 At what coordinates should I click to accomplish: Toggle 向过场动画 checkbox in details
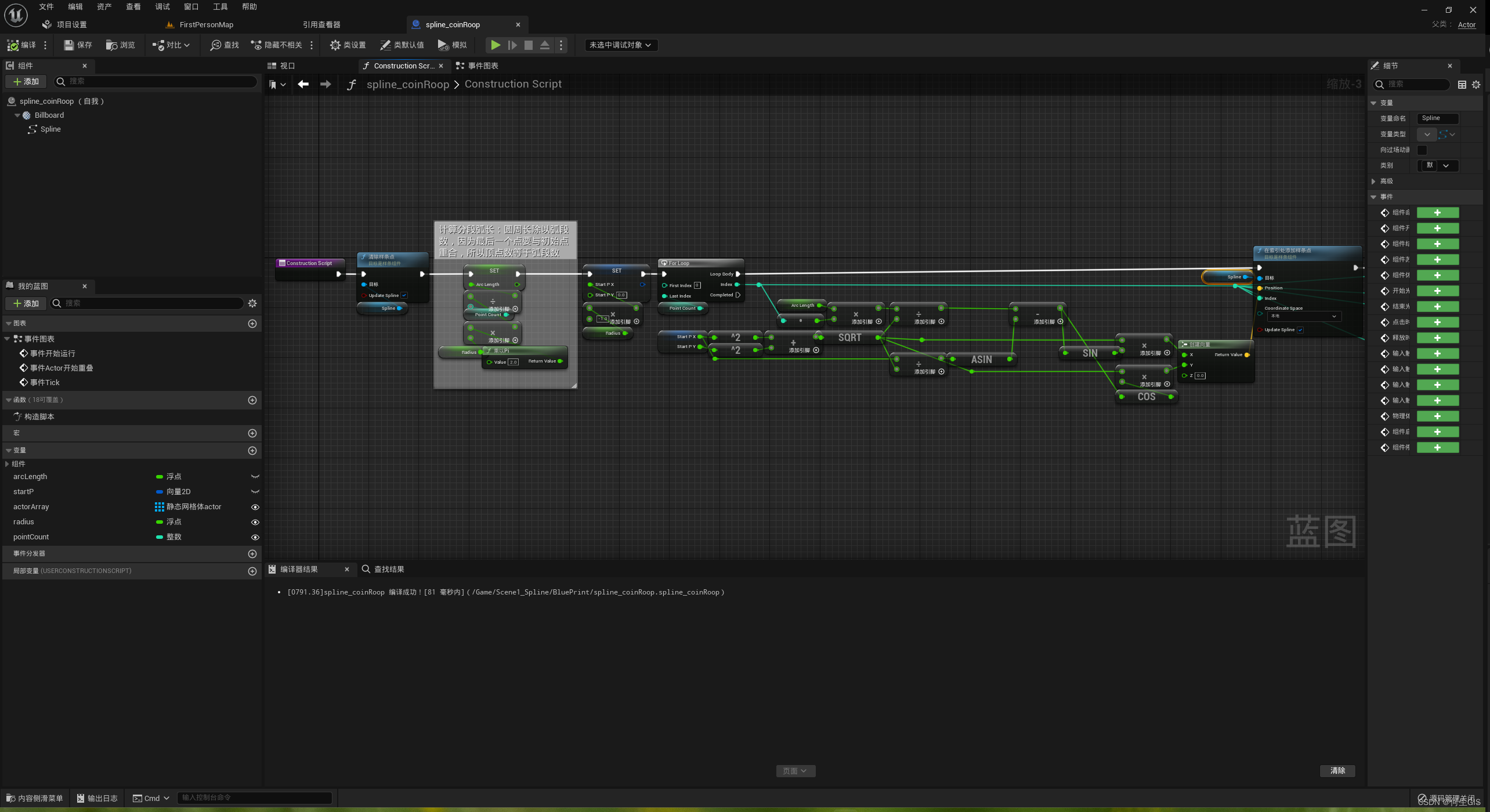[x=1422, y=150]
